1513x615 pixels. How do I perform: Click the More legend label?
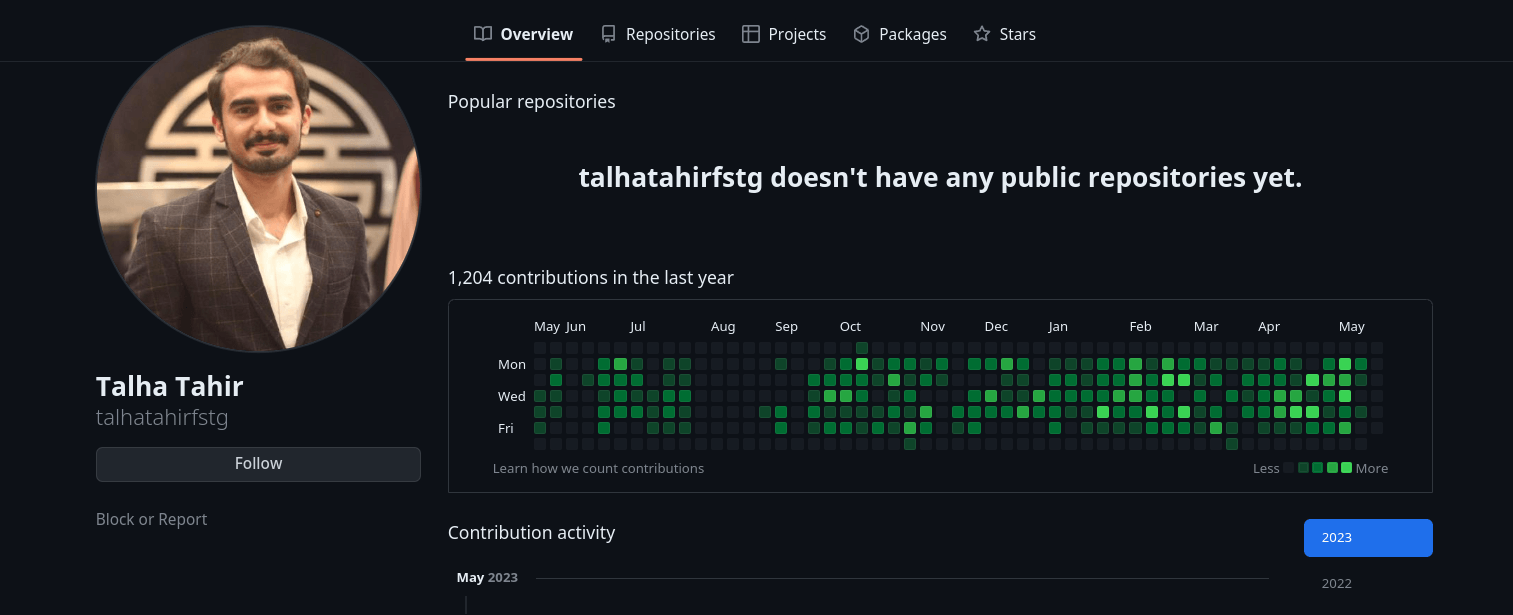[x=1372, y=469]
